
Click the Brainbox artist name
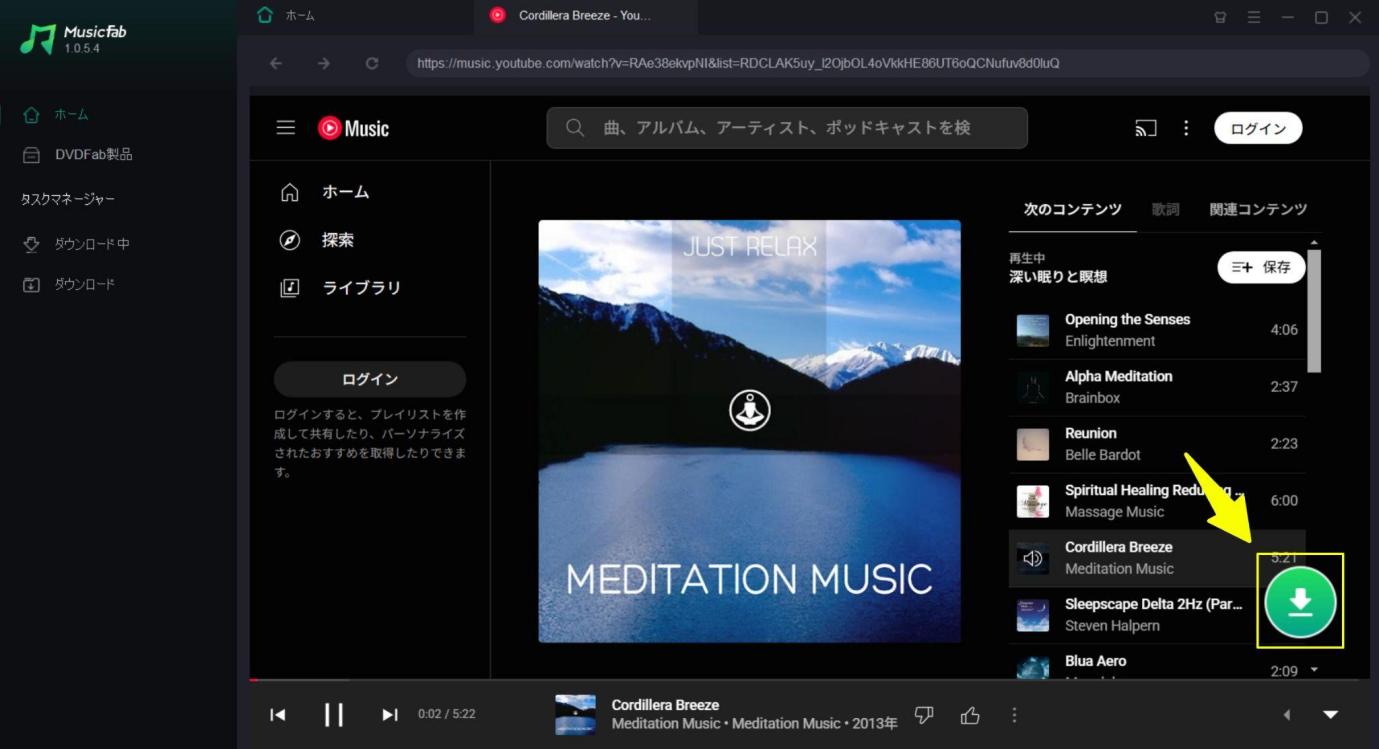1092,398
